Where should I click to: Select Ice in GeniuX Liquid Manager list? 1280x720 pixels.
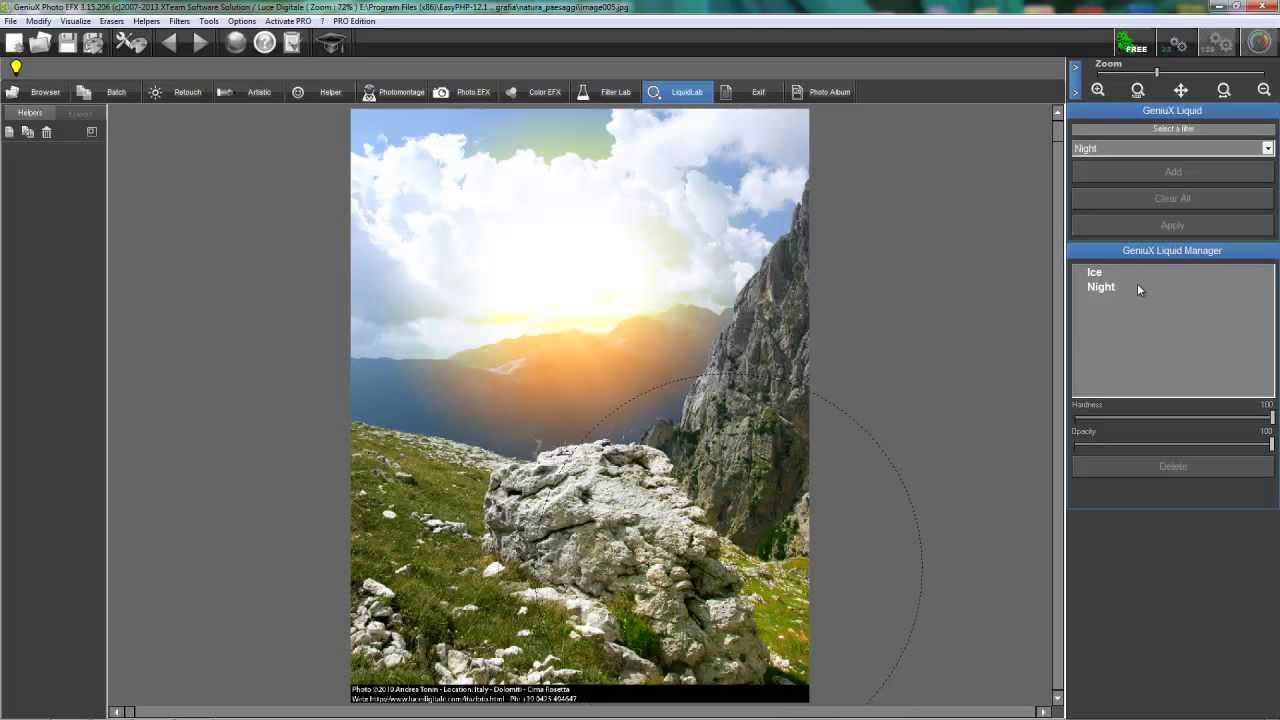tap(1094, 272)
